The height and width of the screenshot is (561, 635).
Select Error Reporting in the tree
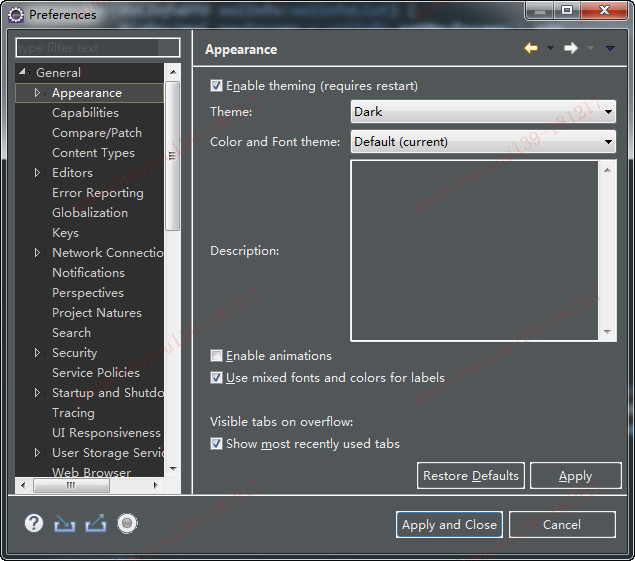(98, 193)
